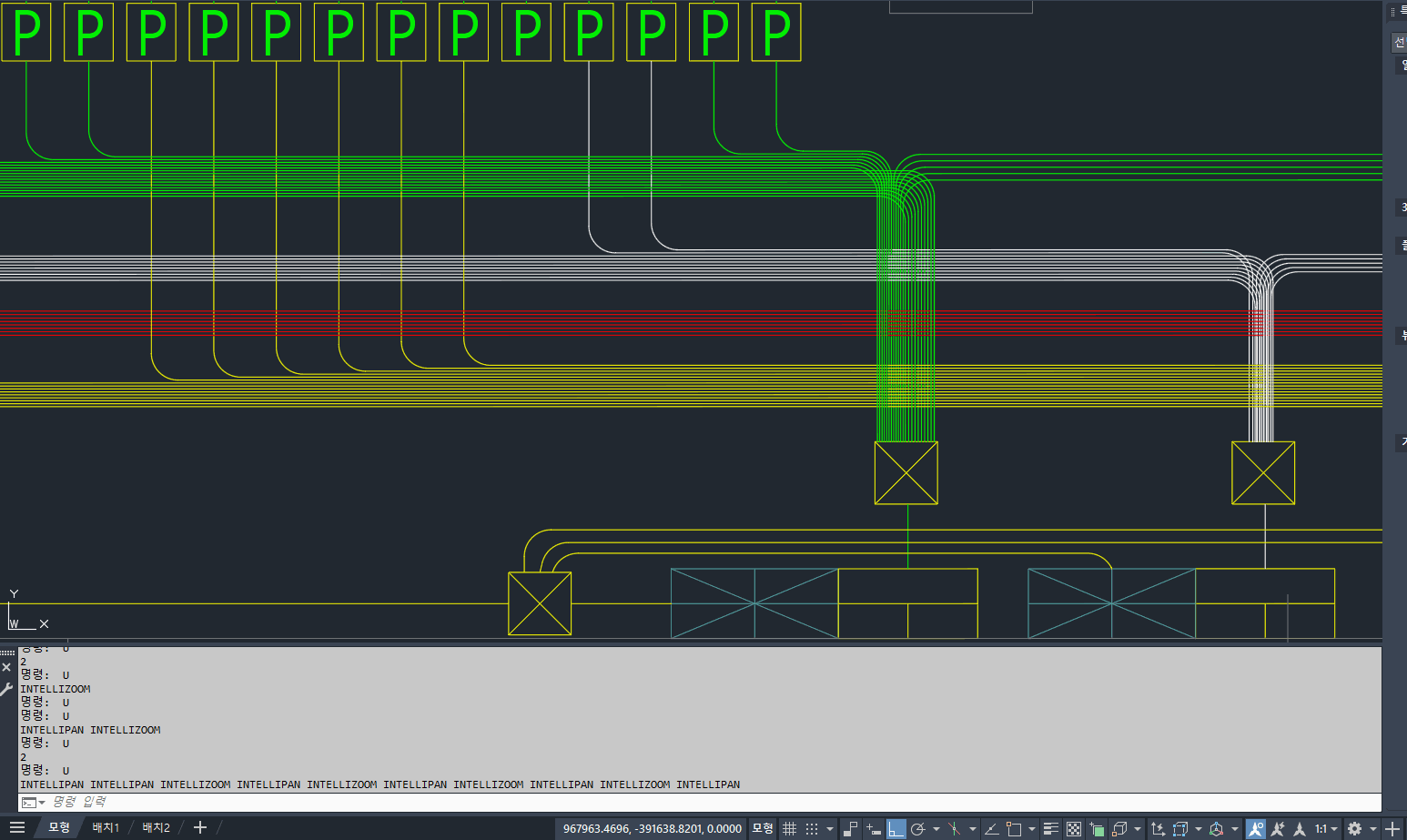Open workspace switching gear icon
1407x840 pixels.
pyautogui.click(x=1355, y=828)
